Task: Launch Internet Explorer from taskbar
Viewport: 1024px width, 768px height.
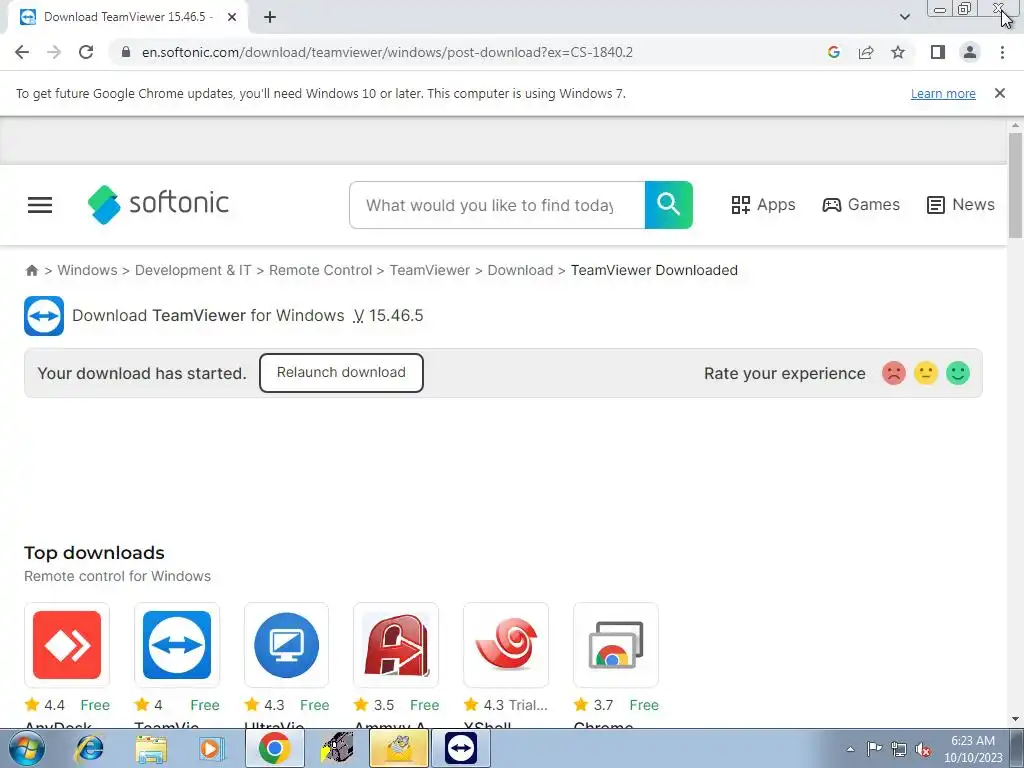Action: [89, 748]
